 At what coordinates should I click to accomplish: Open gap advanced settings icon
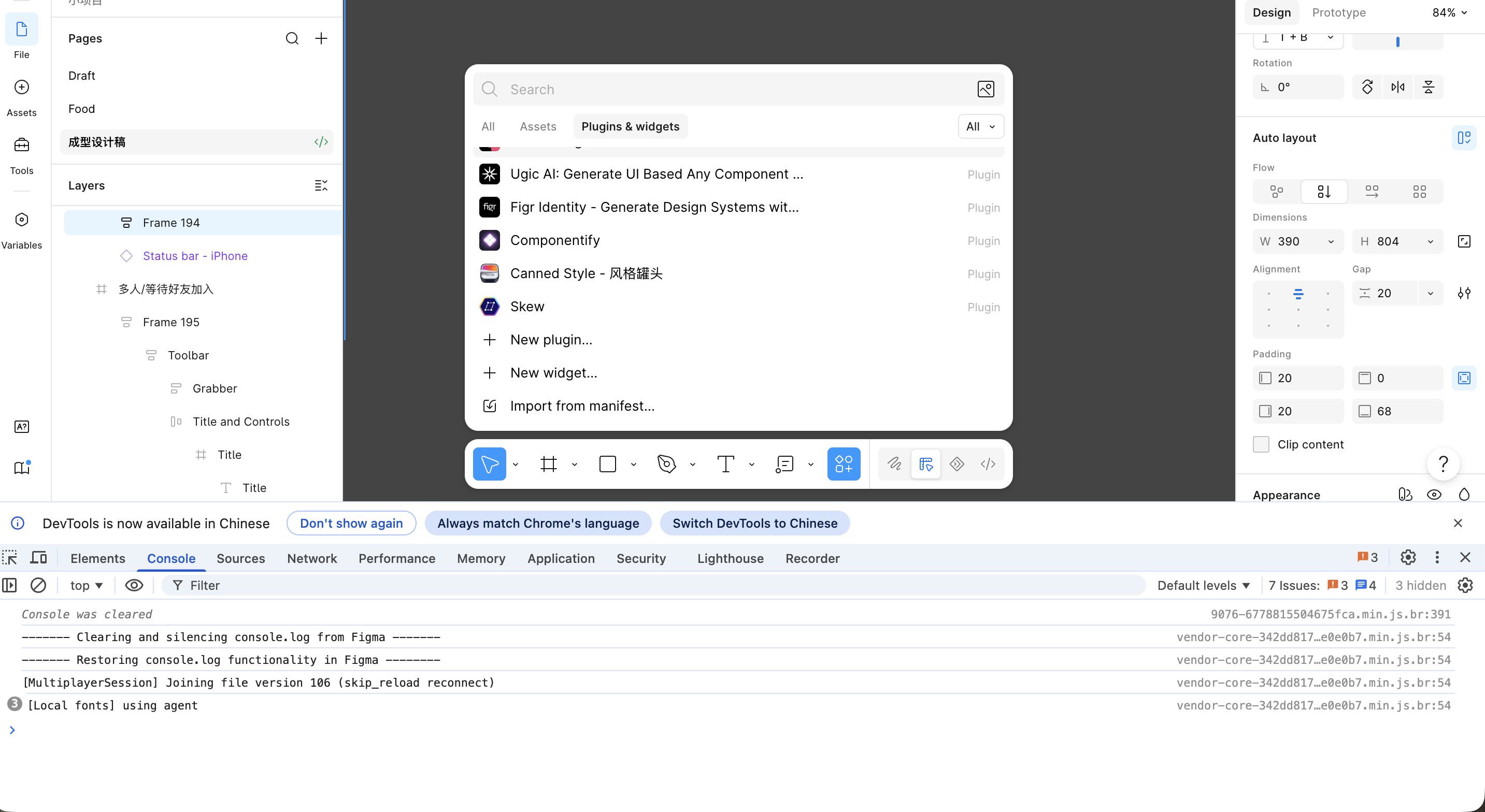click(1464, 293)
